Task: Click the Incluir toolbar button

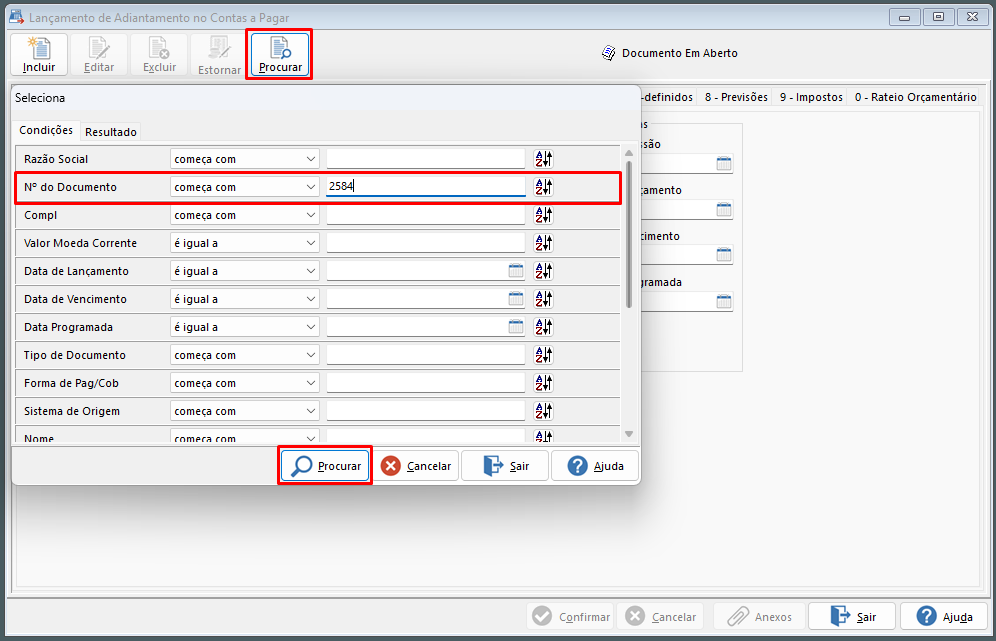Action: [39, 55]
